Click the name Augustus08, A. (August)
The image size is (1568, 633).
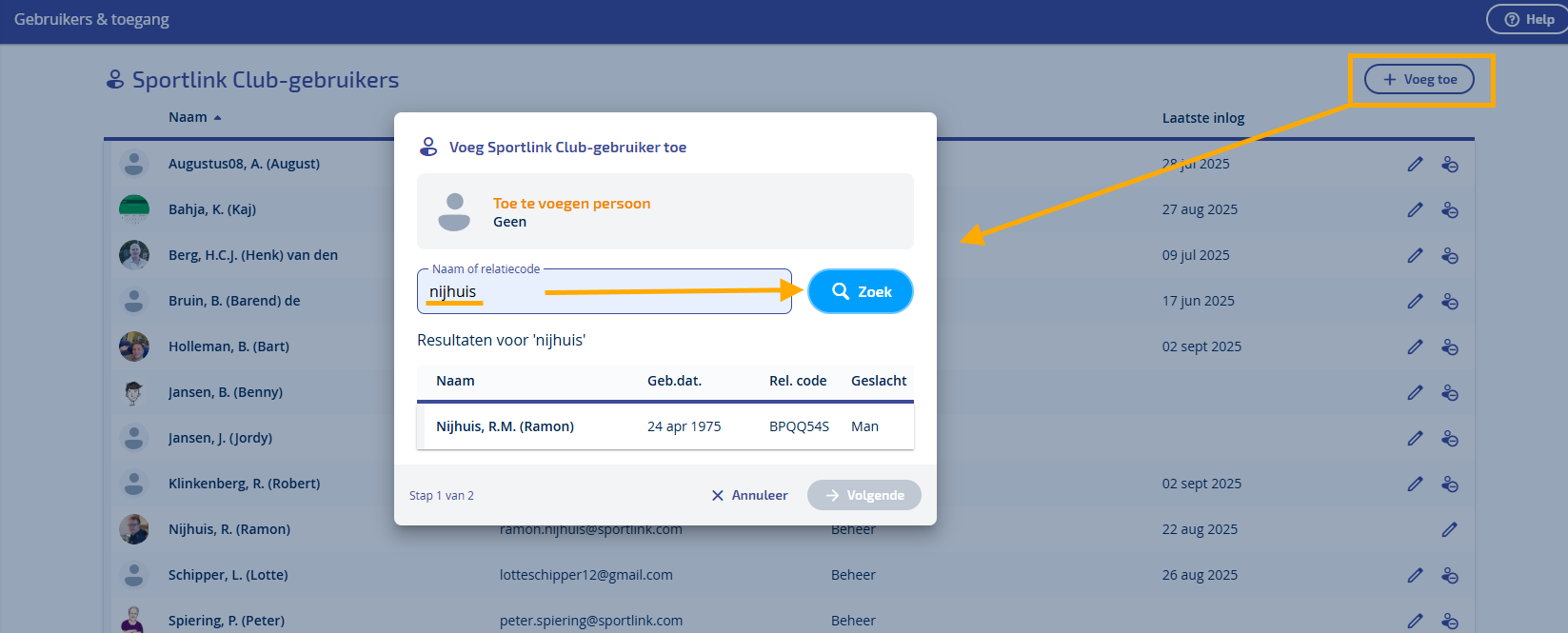pos(244,164)
